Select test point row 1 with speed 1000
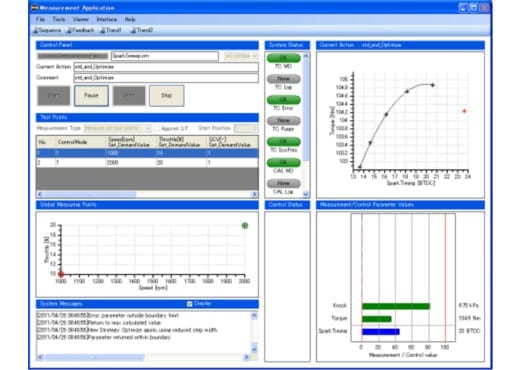This screenshot has width=520, height=370. (x=147, y=153)
